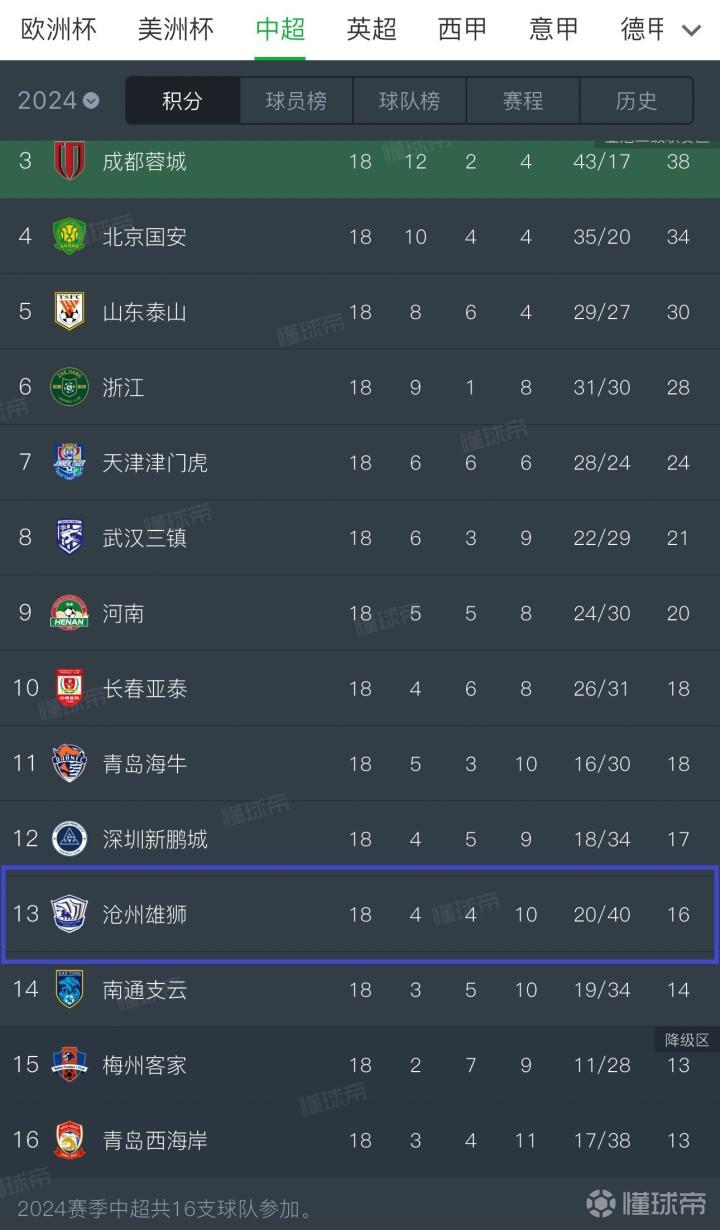Show the 球员榜 player rankings
Viewport: 720px width, 1230px height.
point(296,101)
